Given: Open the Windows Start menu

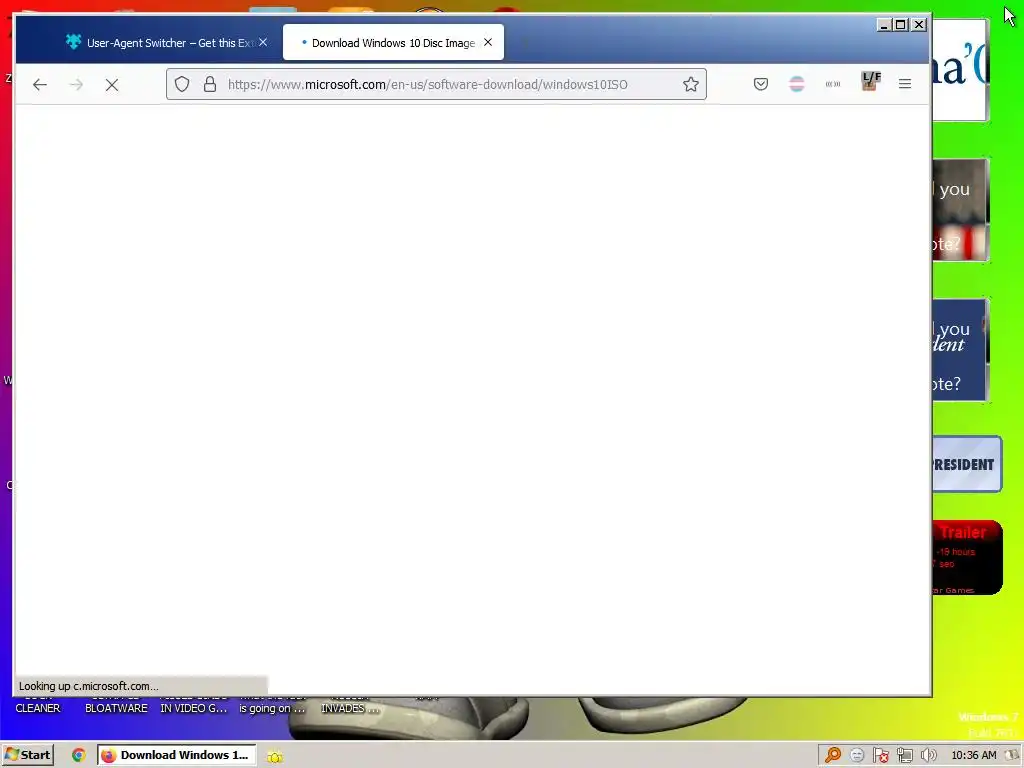Looking at the screenshot, I should click(27, 755).
